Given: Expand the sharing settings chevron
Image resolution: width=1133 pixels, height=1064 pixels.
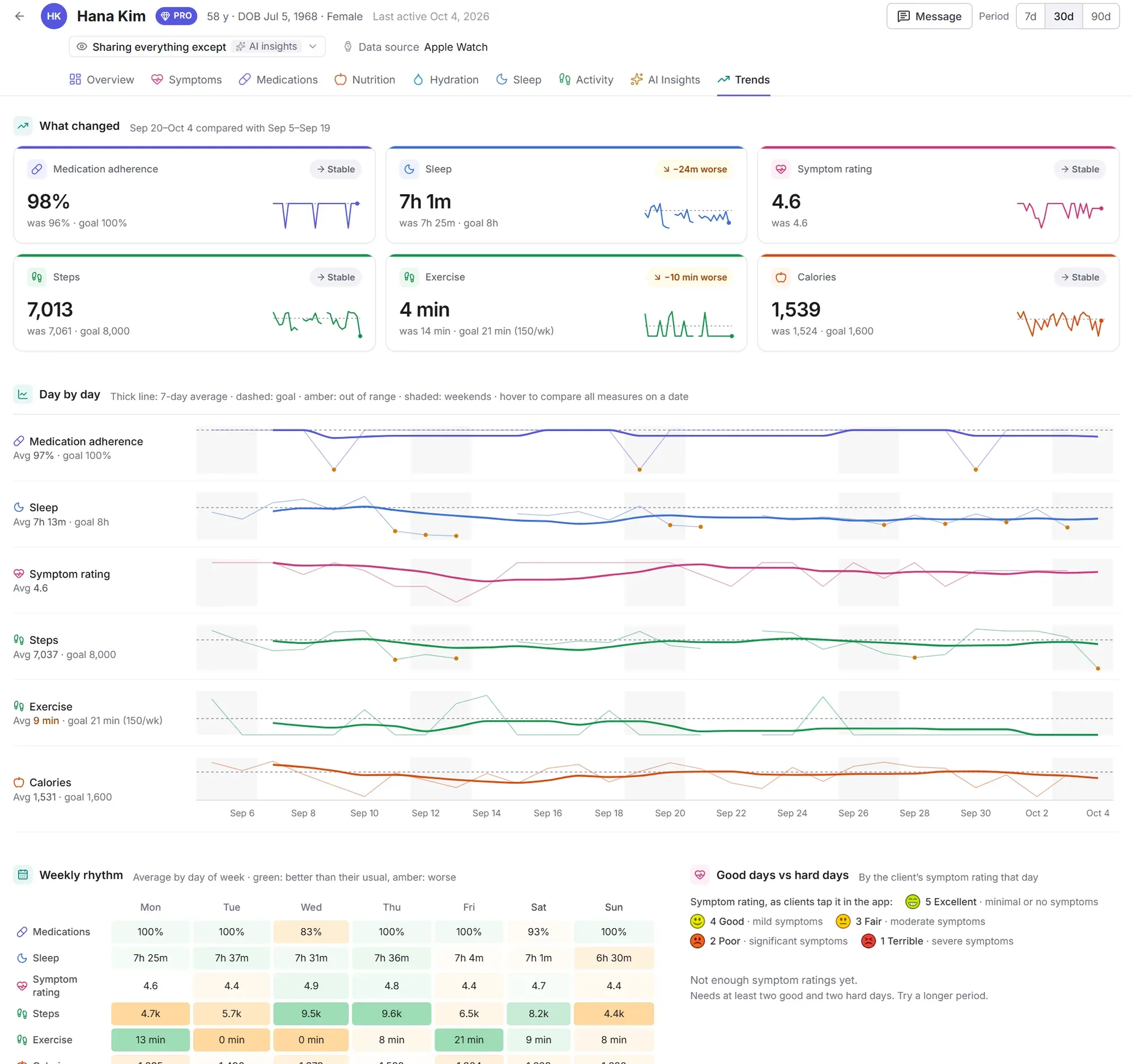Looking at the screenshot, I should [312, 46].
